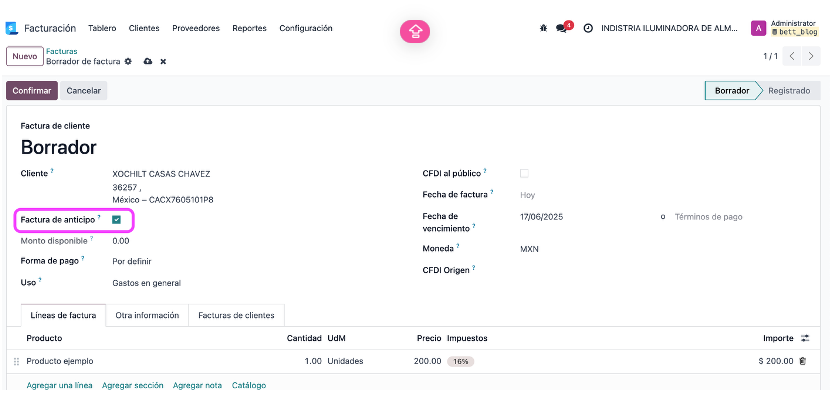Uncheck the Factura de anticipo checkbox

[117, 220]
